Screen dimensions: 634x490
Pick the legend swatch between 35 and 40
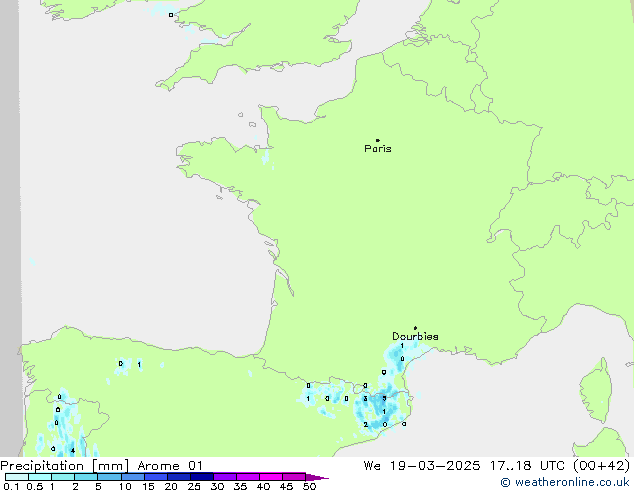(248, 477)
